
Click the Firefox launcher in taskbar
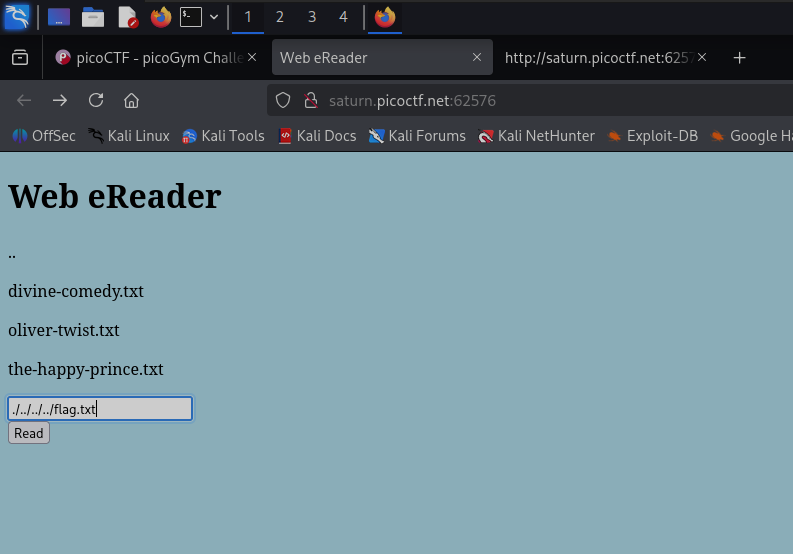160,17
